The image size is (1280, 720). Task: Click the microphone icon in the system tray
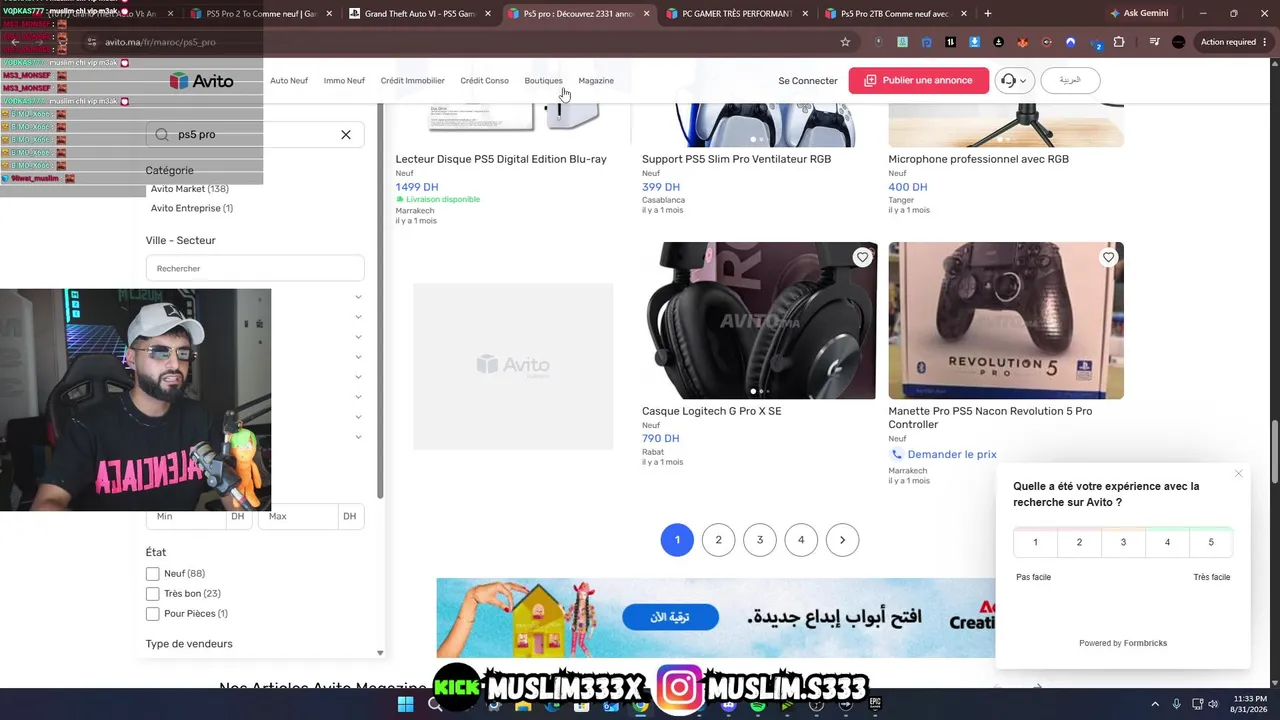click(x=1176, y=704)
